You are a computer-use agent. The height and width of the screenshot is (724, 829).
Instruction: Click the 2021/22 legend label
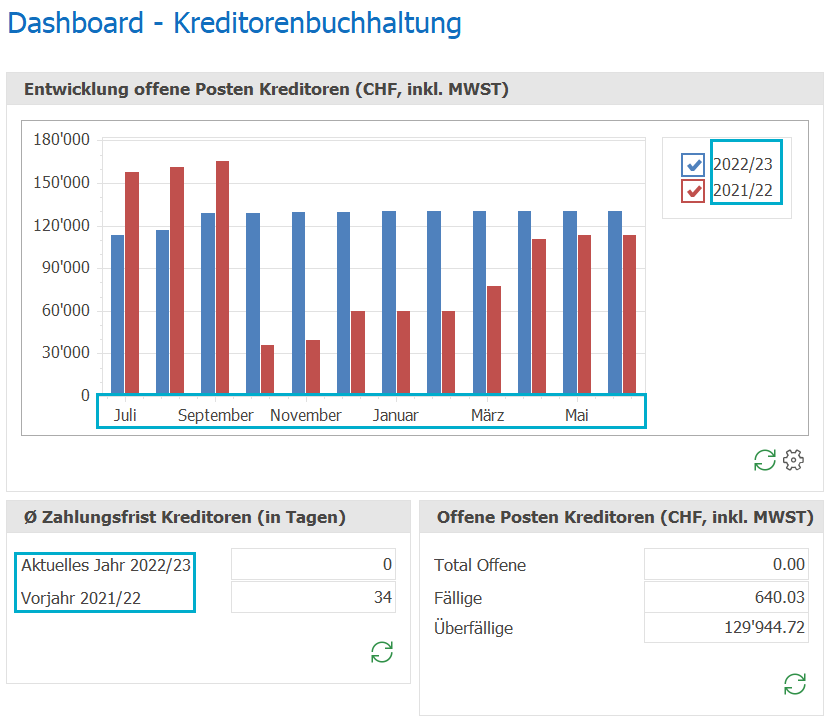(743, 190)
